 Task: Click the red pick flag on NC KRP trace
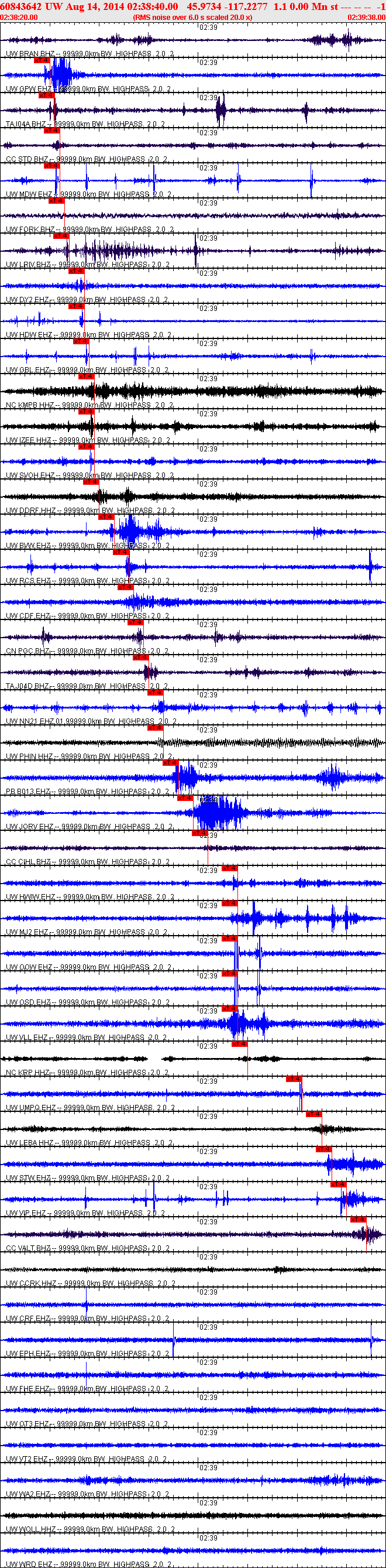pos(240,1044)
